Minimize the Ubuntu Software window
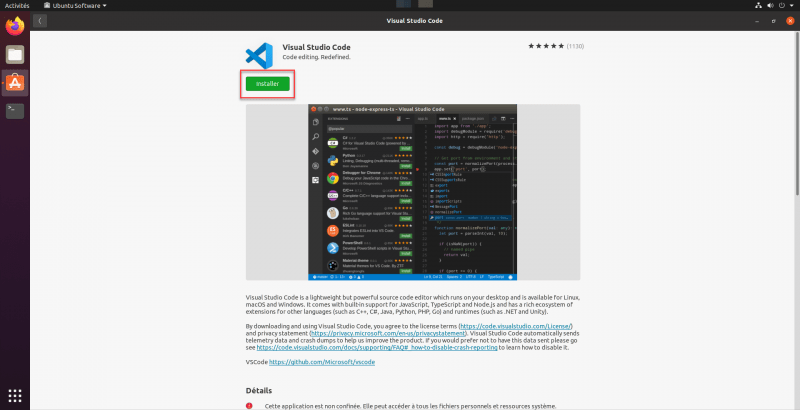Image resolution: width=800 pixels, height=410 pixels. pos(757,21)
